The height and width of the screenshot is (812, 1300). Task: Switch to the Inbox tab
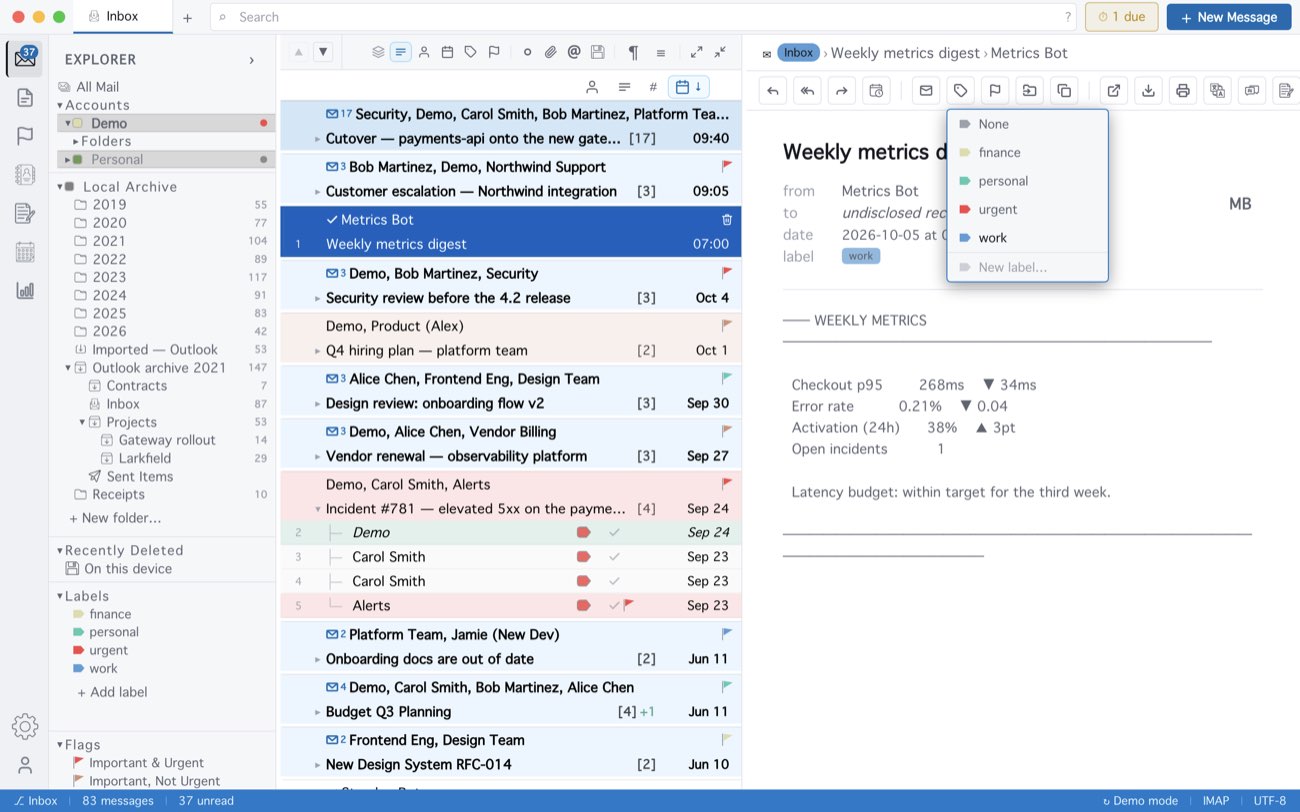[x=123, y=17]
